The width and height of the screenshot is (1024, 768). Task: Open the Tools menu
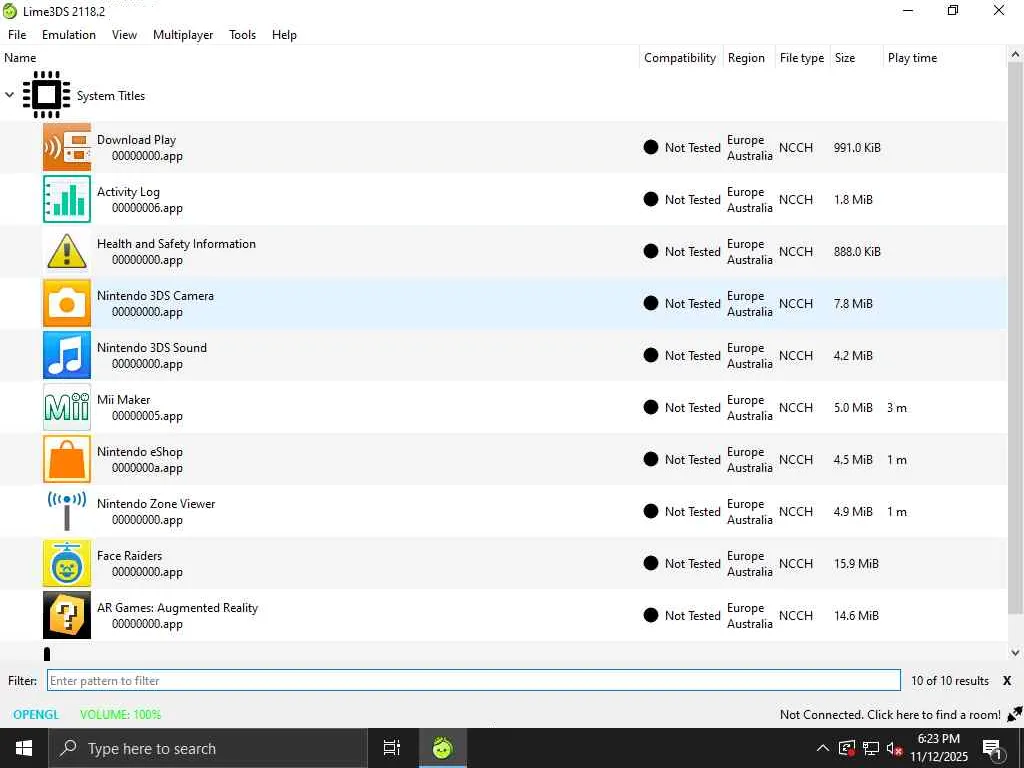[x=242, y=35]
